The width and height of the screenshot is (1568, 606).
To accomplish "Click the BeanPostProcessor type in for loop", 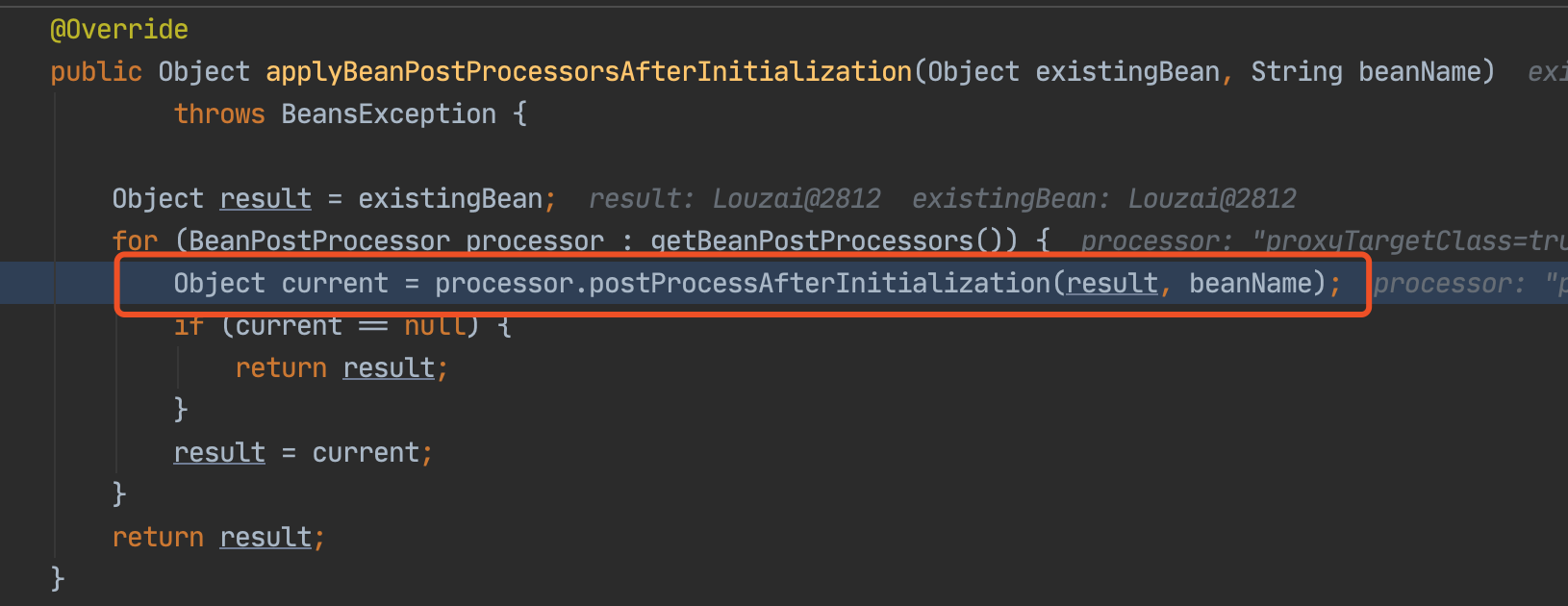I will 319,240.
